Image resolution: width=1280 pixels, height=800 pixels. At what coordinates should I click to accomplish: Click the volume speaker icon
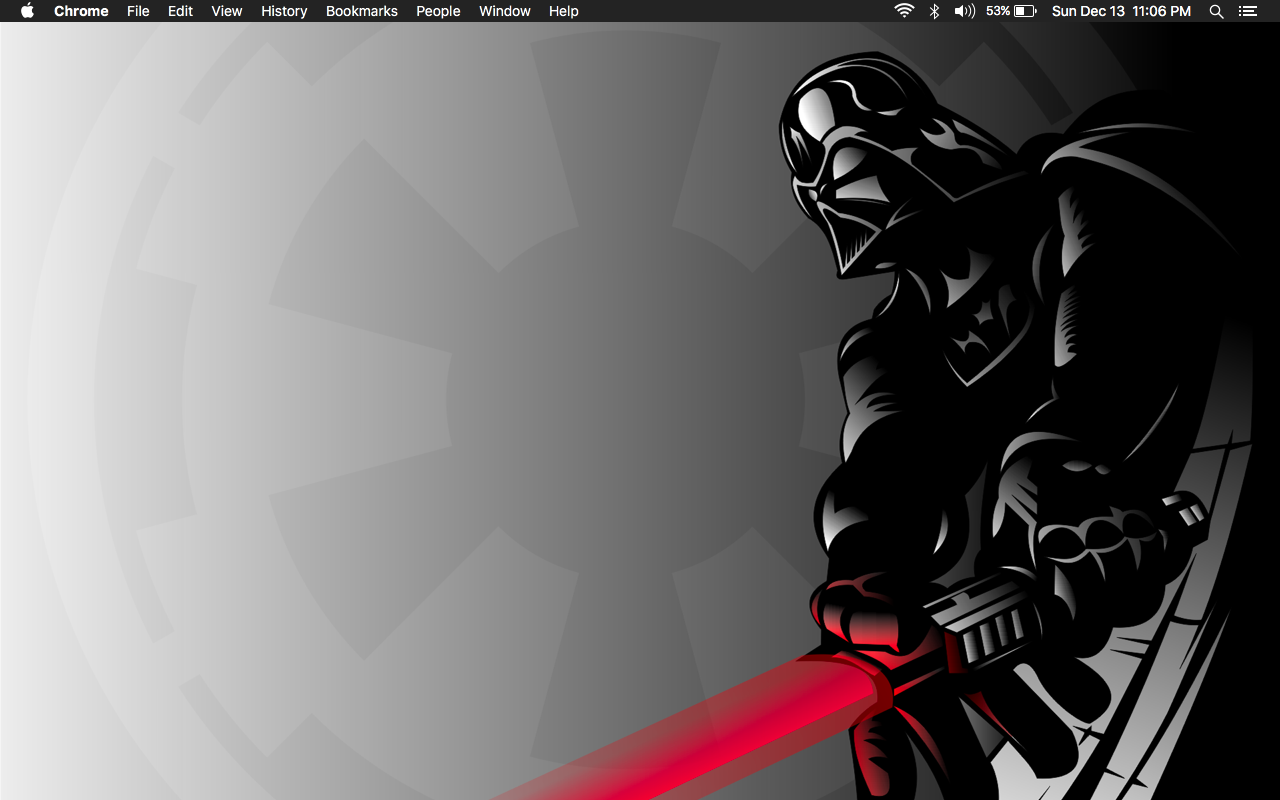point(964,11)
